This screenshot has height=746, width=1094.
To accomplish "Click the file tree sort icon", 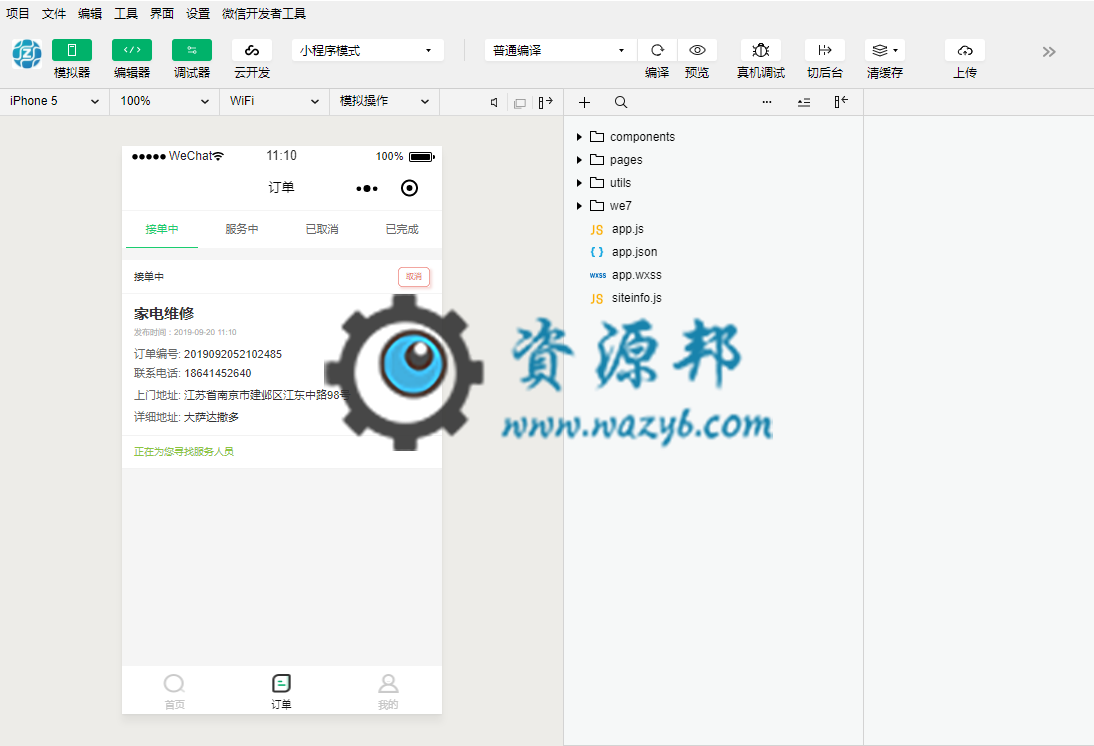I will pos(804,103).
